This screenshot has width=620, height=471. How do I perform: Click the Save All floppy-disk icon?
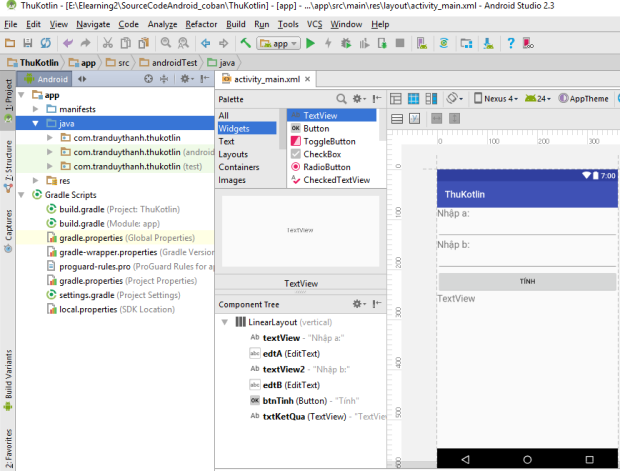tap(27, 43)
